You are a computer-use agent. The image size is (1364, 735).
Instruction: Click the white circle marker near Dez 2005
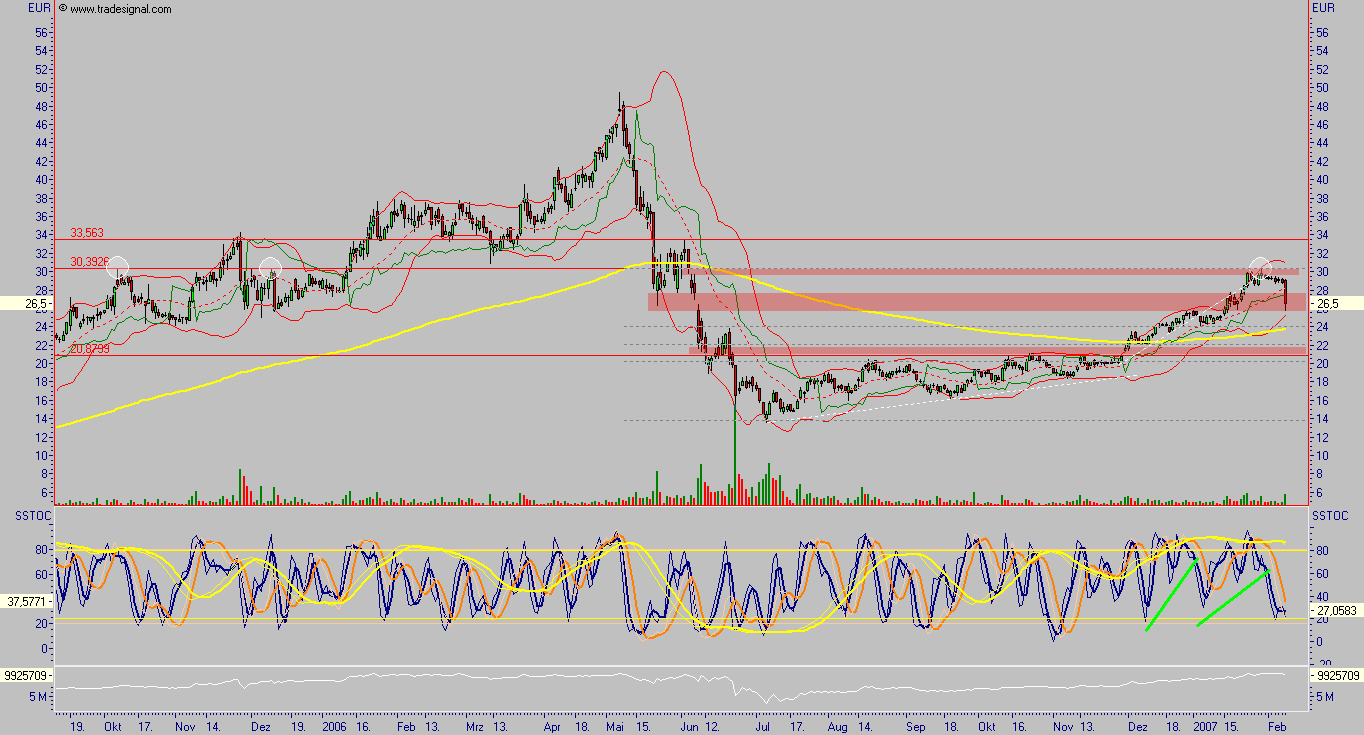270,268
